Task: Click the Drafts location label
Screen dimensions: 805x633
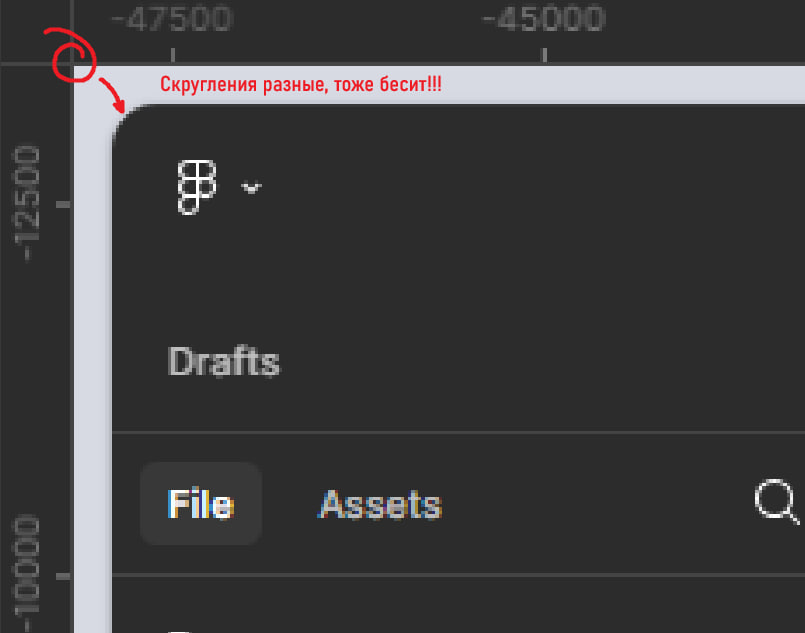Action: [224, 361]
